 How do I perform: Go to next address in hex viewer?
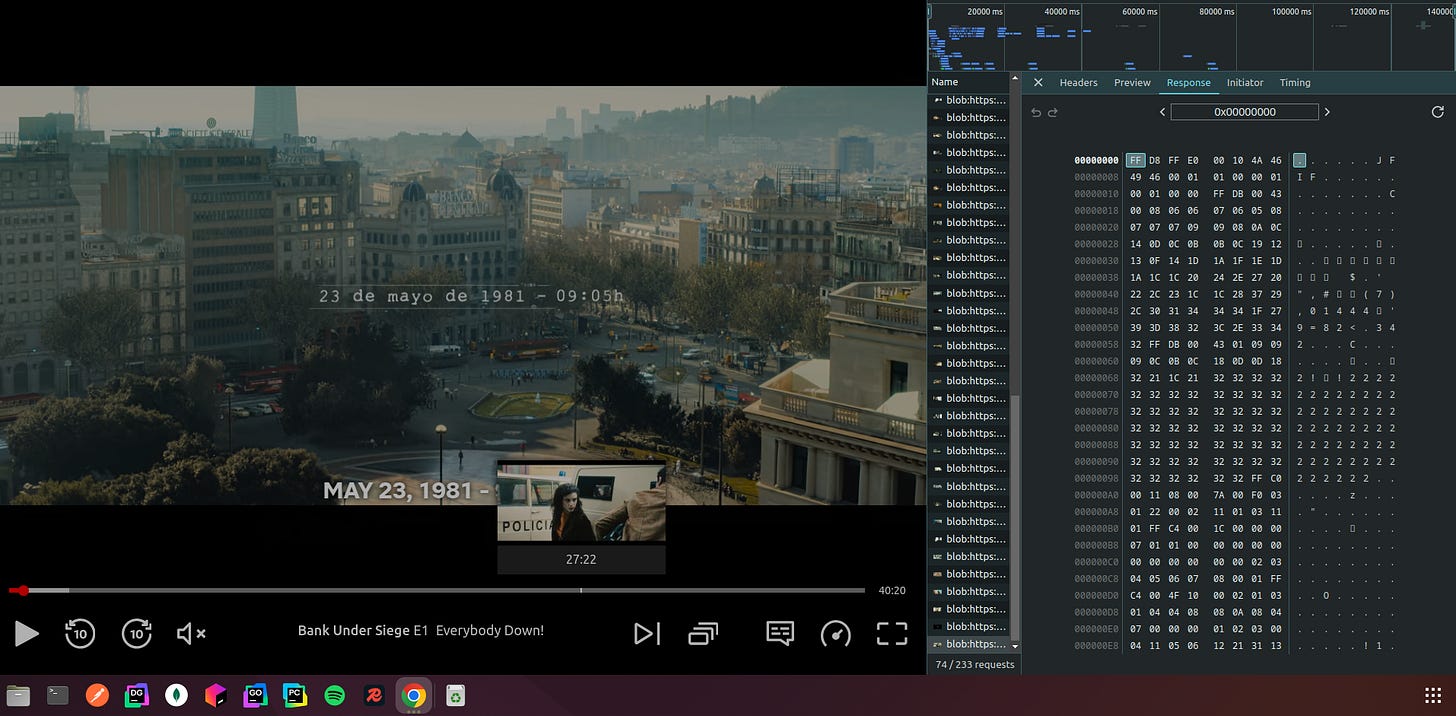pos(1327,112)
